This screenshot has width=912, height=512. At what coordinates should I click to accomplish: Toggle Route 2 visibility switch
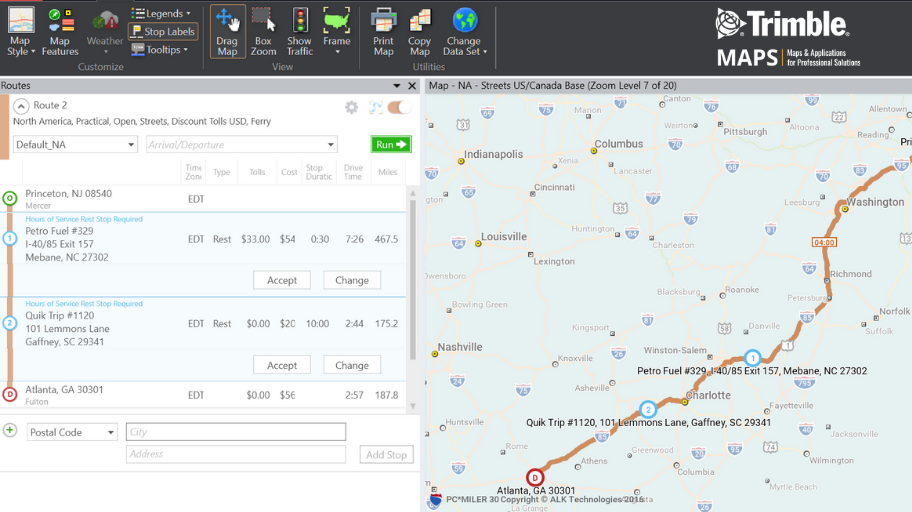tap(400, 107)
